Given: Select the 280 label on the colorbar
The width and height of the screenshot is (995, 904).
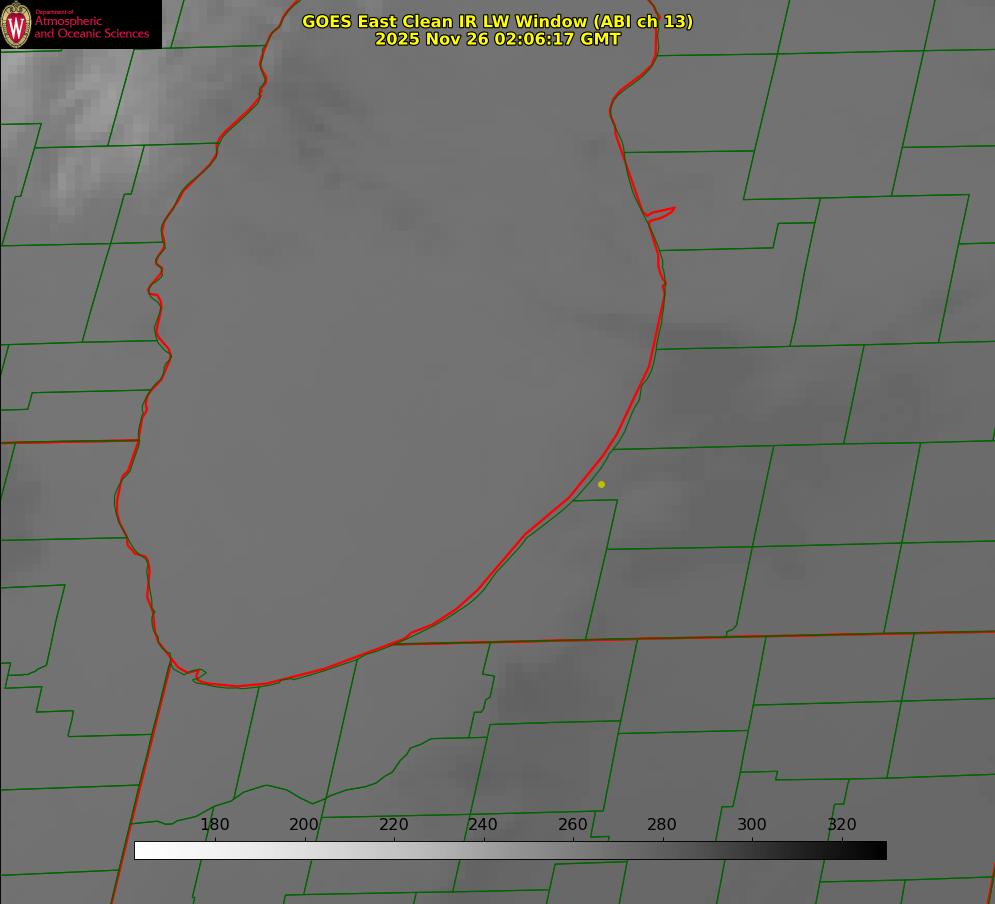Looking at the screenshot, I should pyautogui.click(x=662, y=824).
